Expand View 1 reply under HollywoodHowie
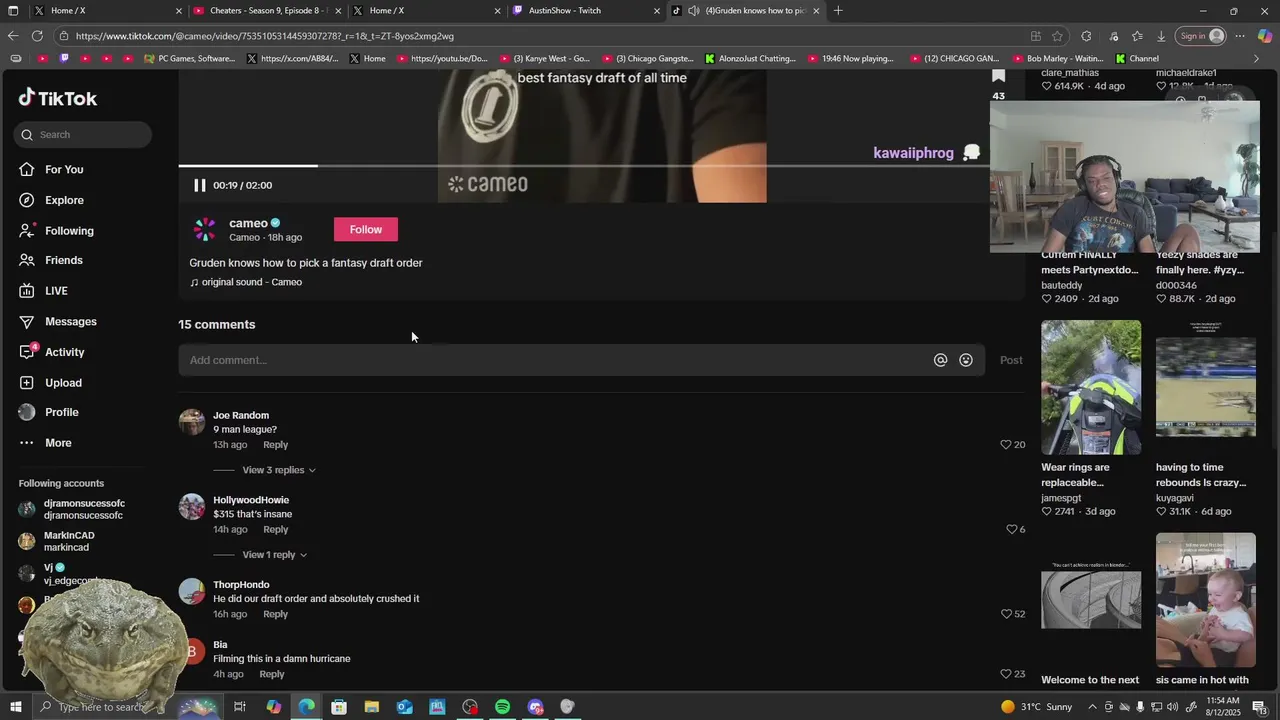Image resolution: width=1280 pixels, height=720 pixels. click(x=274, y=555)
